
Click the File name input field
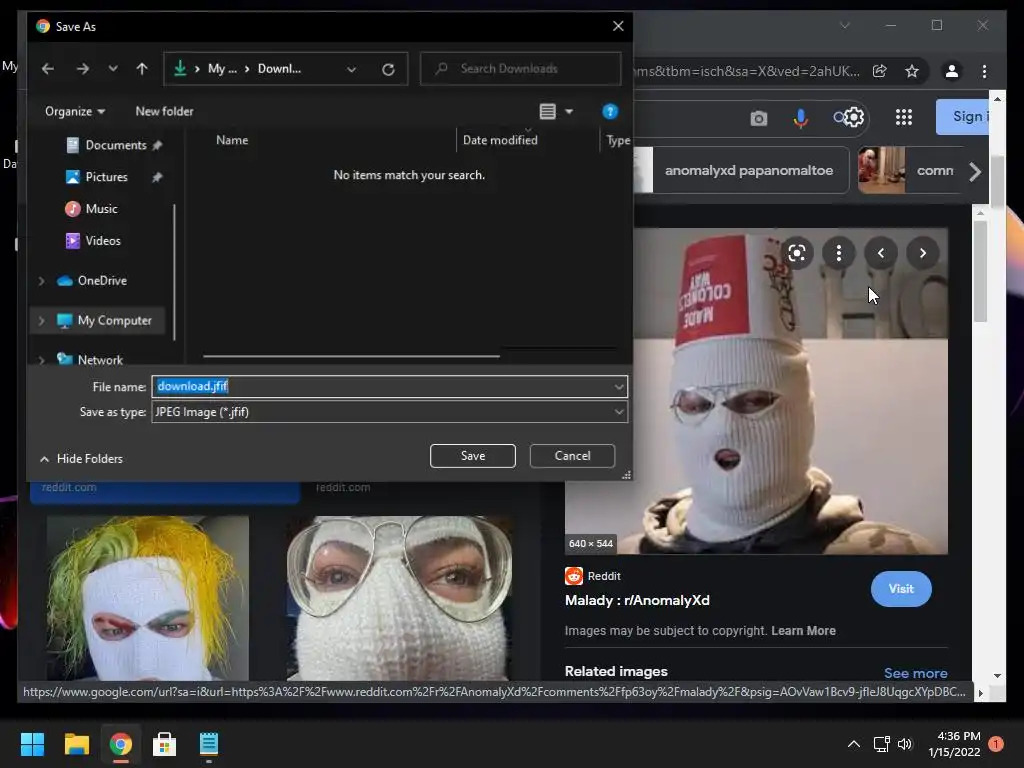[383, 387]
